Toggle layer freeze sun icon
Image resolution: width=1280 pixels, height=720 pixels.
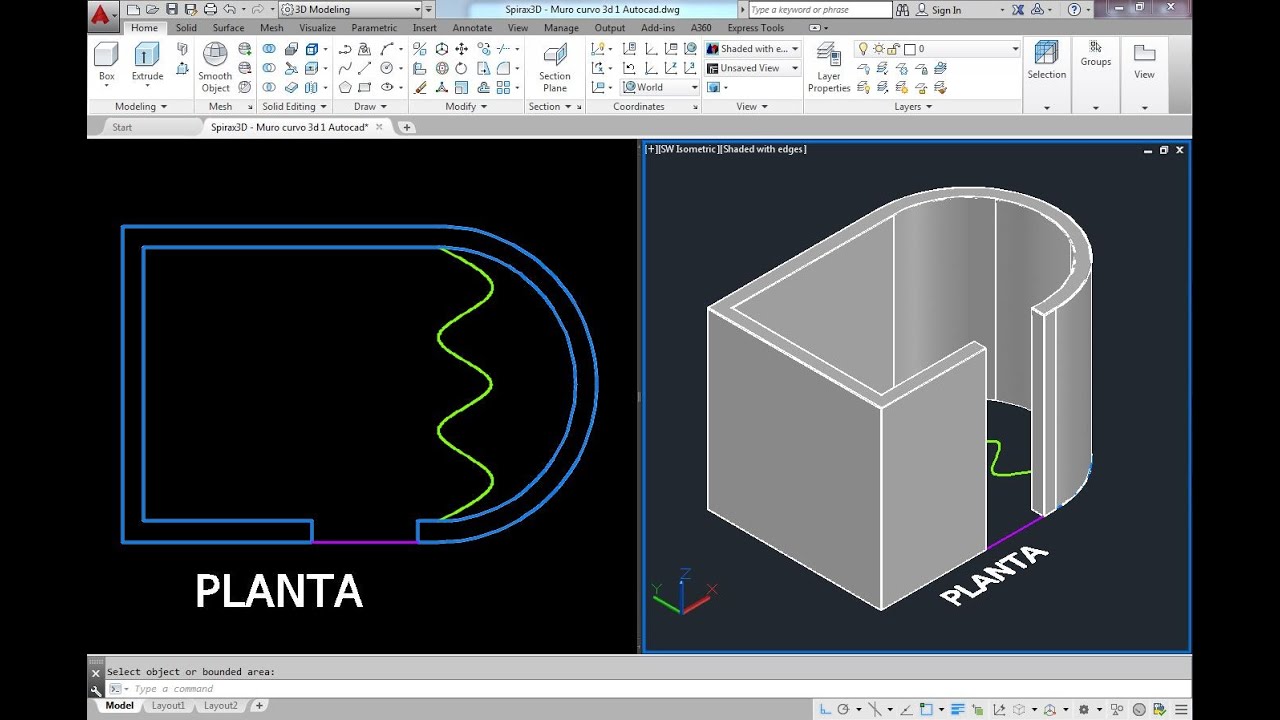tap(879, 49)
